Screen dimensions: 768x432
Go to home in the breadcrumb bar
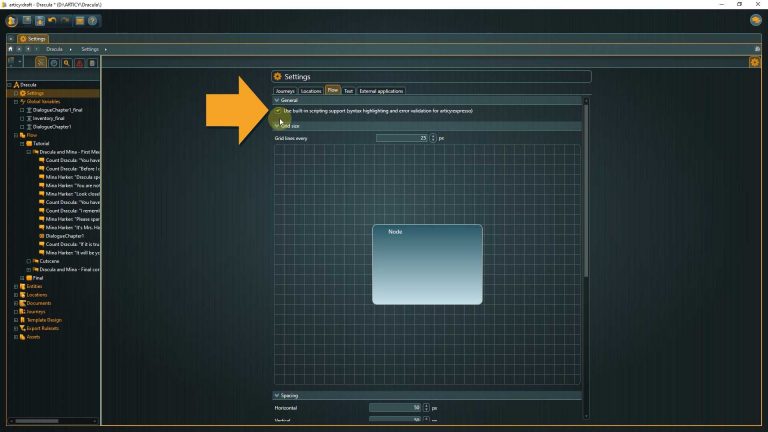[x=10, y=49]
